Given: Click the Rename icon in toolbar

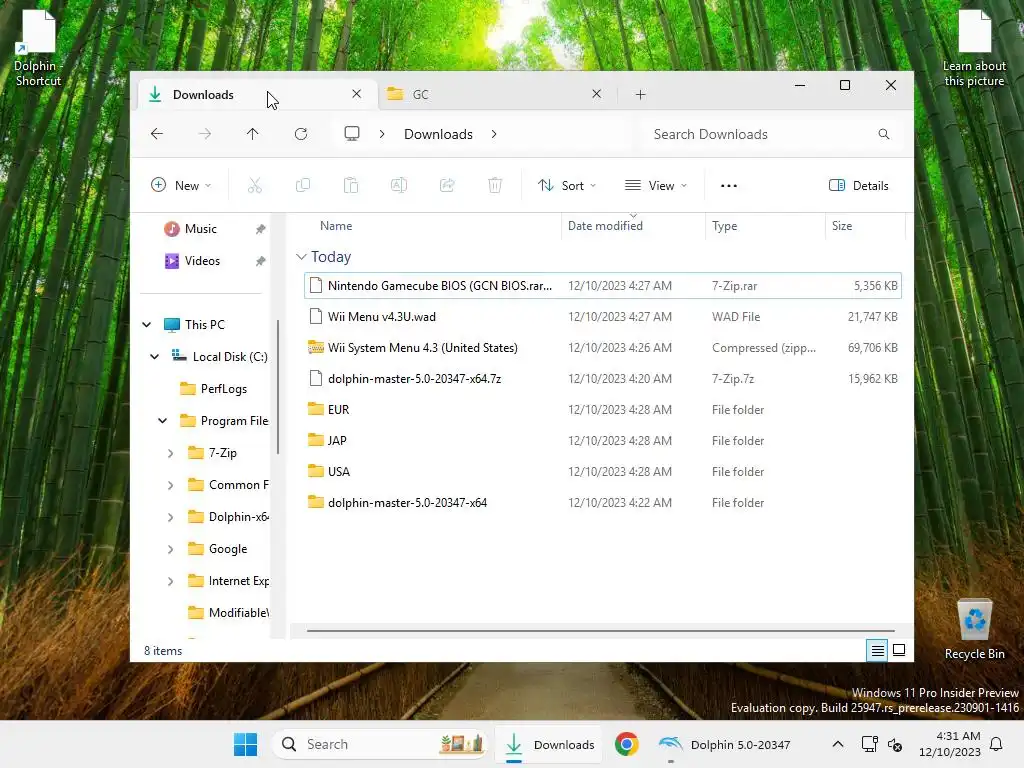Looking at the screenshot, I should (x=399, y=185).
